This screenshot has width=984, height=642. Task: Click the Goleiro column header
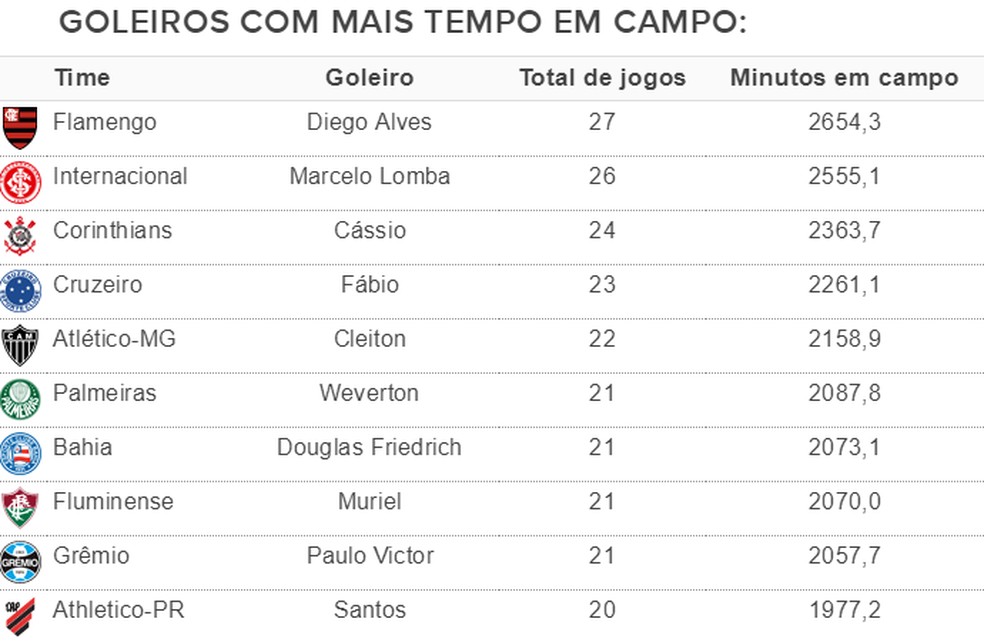(x=370, y=78)
